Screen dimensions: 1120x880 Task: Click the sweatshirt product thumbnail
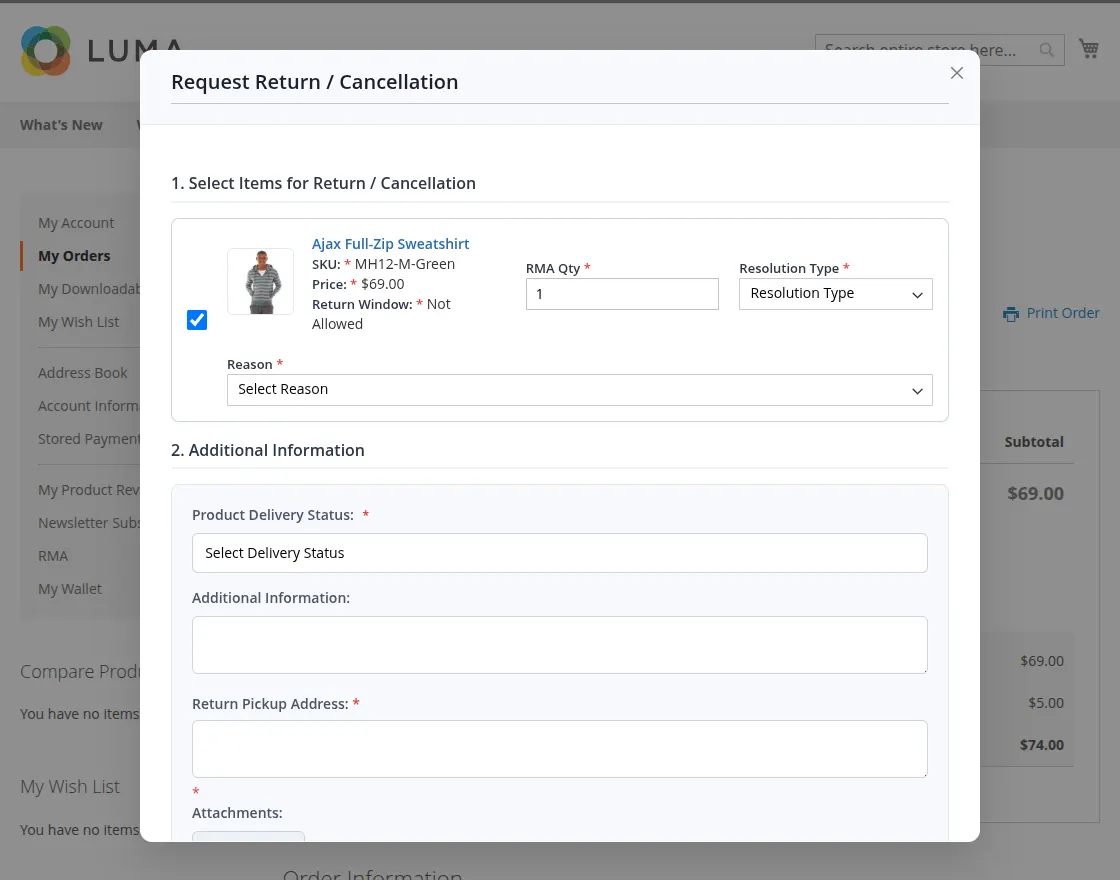[260, 281]
